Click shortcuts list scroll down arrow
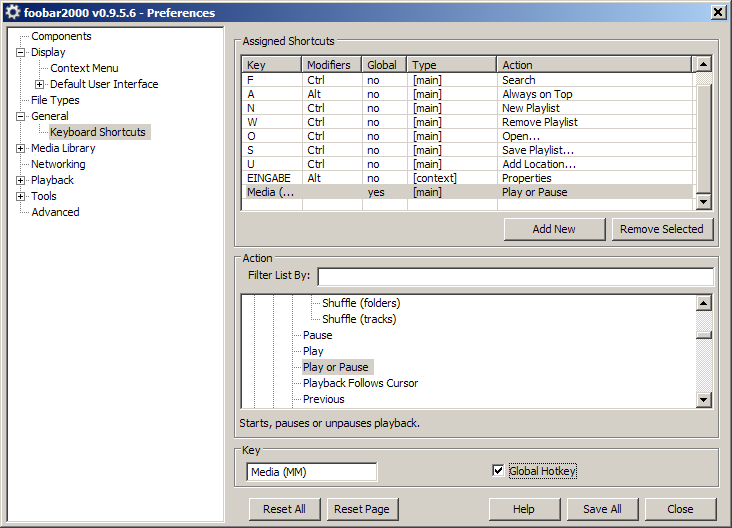The image size is (732, 528). 703,202
